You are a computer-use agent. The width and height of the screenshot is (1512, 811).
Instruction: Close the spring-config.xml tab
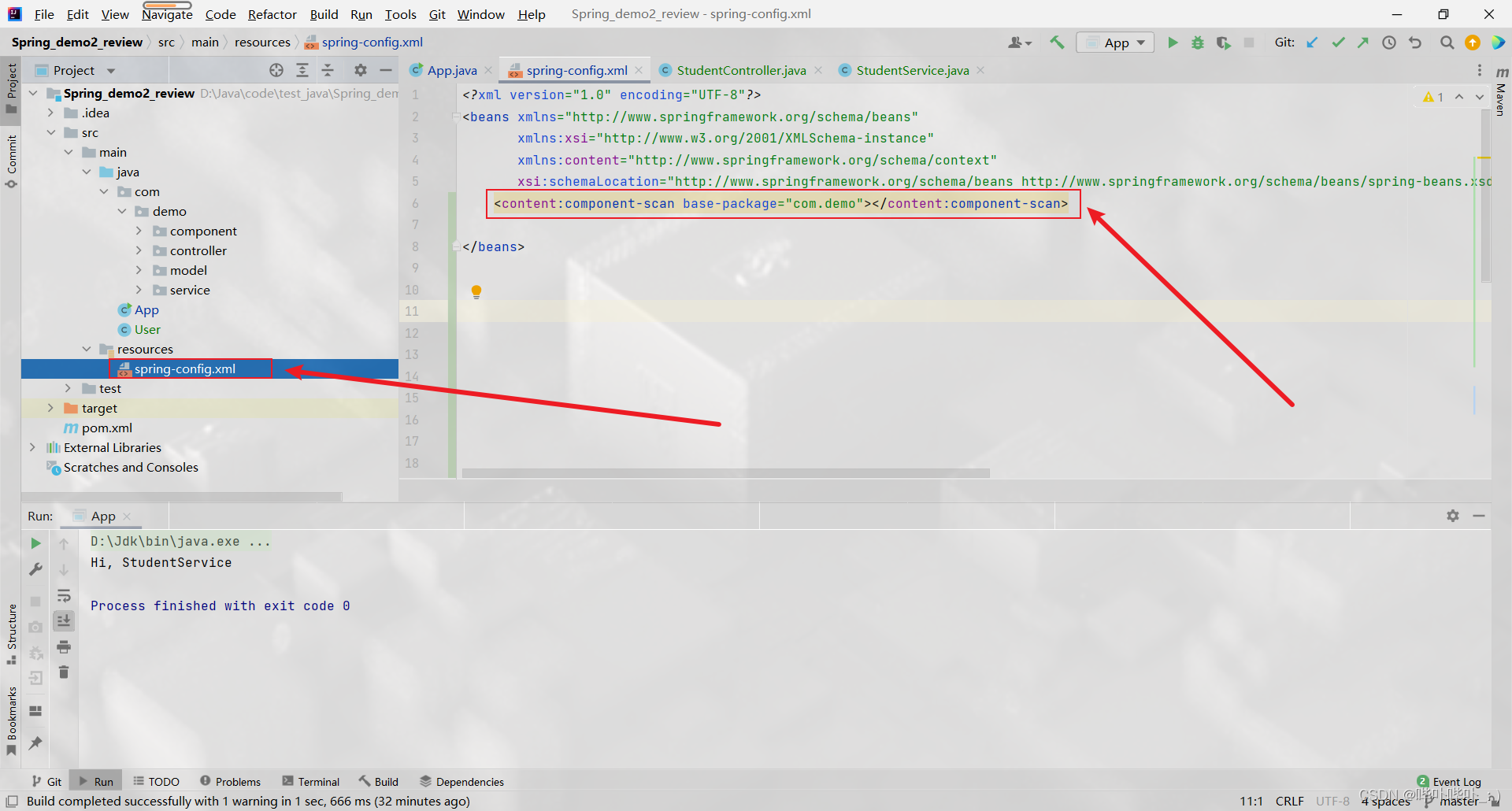pos(639,70)
